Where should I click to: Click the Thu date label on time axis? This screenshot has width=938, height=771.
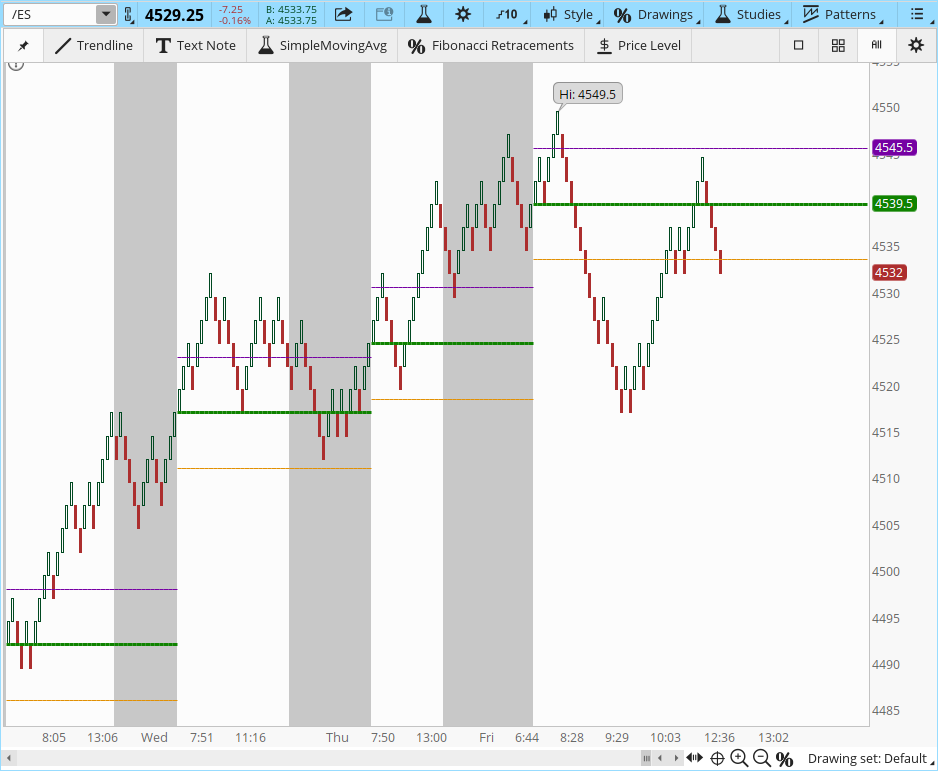(x=337, y=737)
